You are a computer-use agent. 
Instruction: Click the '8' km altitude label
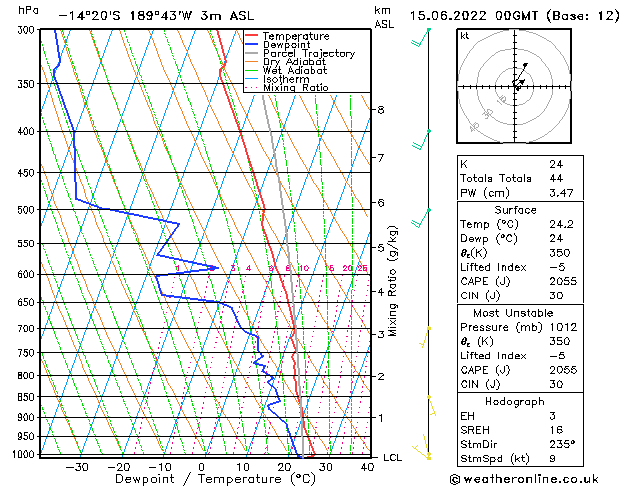tap(381, 109)
